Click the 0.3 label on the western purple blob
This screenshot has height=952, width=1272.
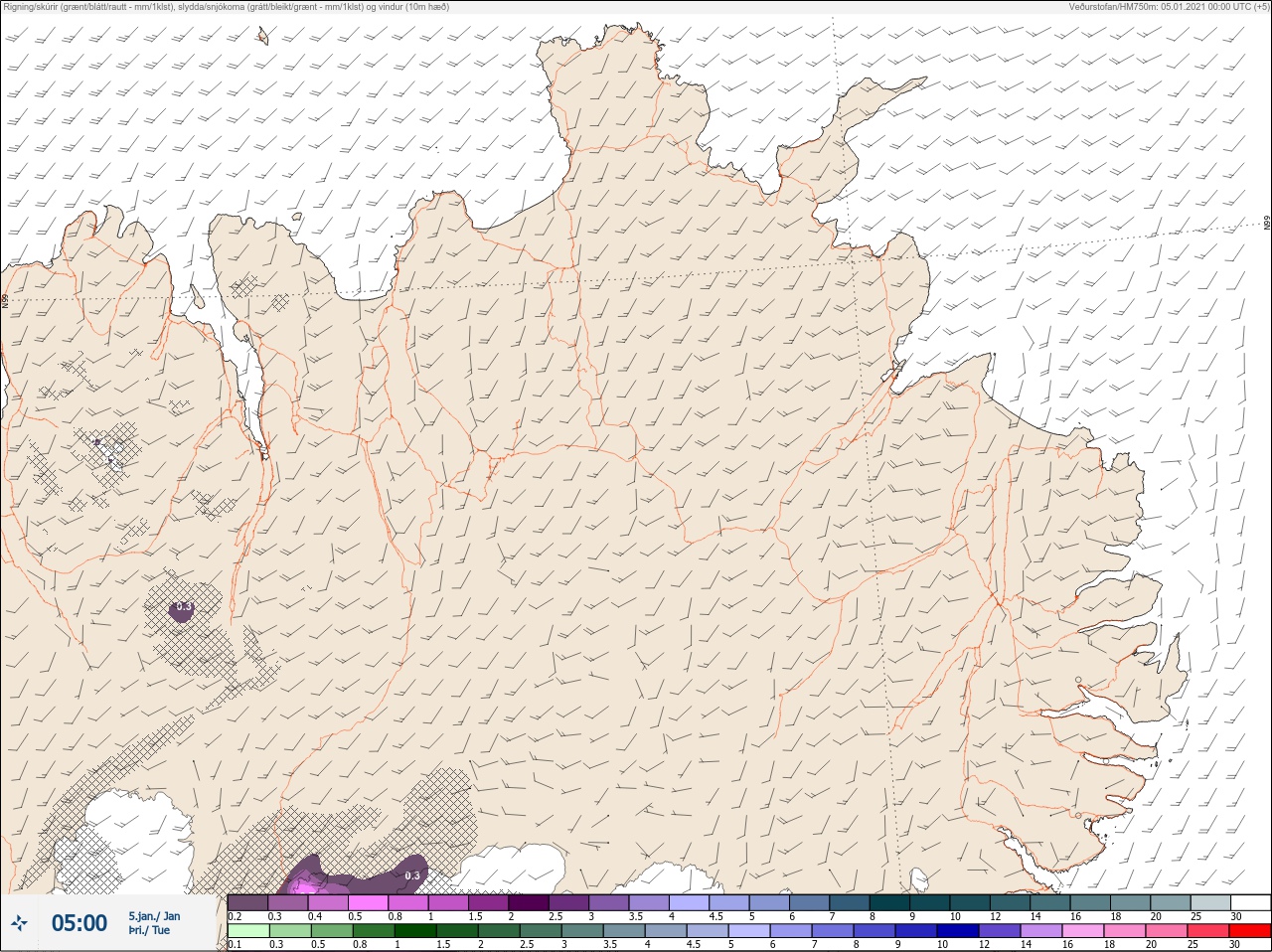coord(183,606)
